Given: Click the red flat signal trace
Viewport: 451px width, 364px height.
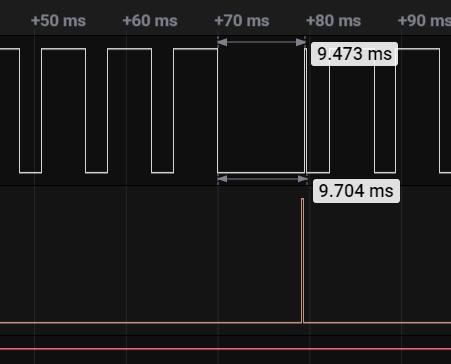Looking at the screenshot, I should click(x=225, y=349).
